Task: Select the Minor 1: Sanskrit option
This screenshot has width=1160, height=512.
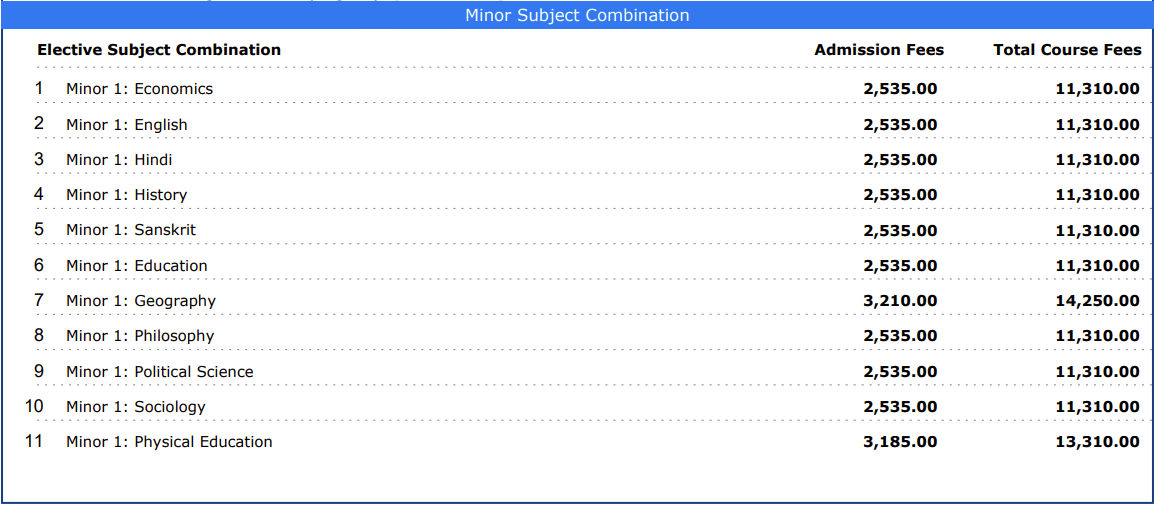Action: (x=131, y=230)
